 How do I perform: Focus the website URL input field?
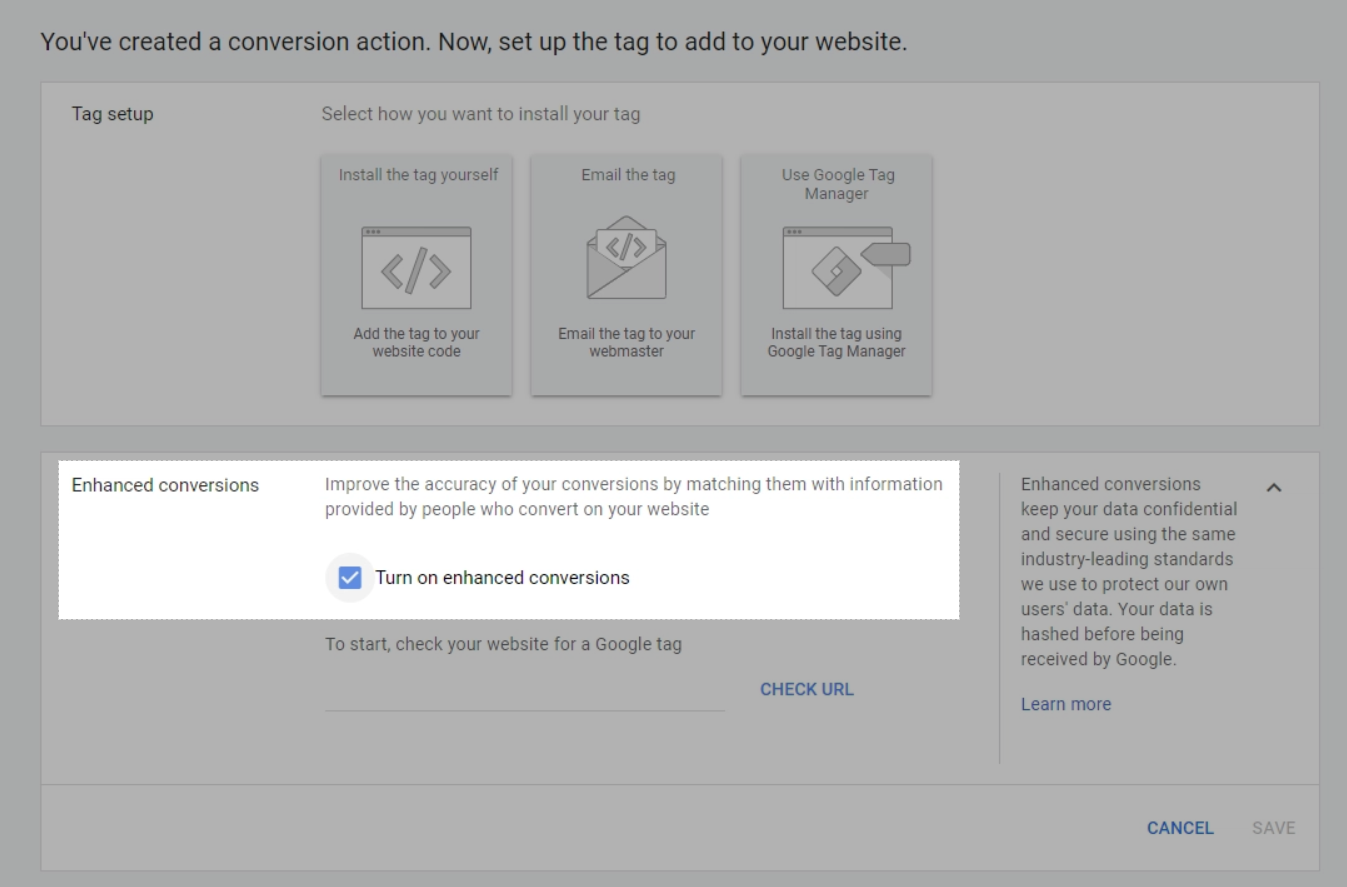524,692
